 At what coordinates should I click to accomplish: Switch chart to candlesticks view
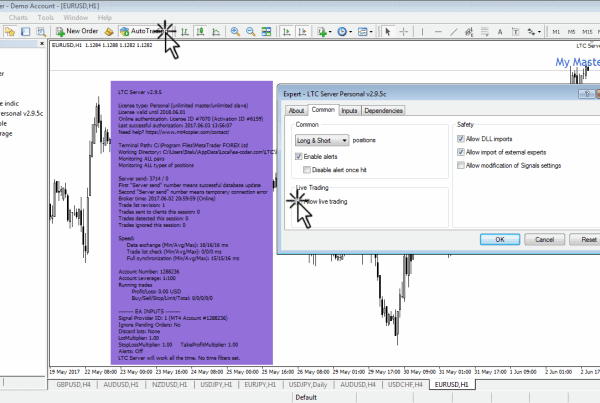click(200, 32)
